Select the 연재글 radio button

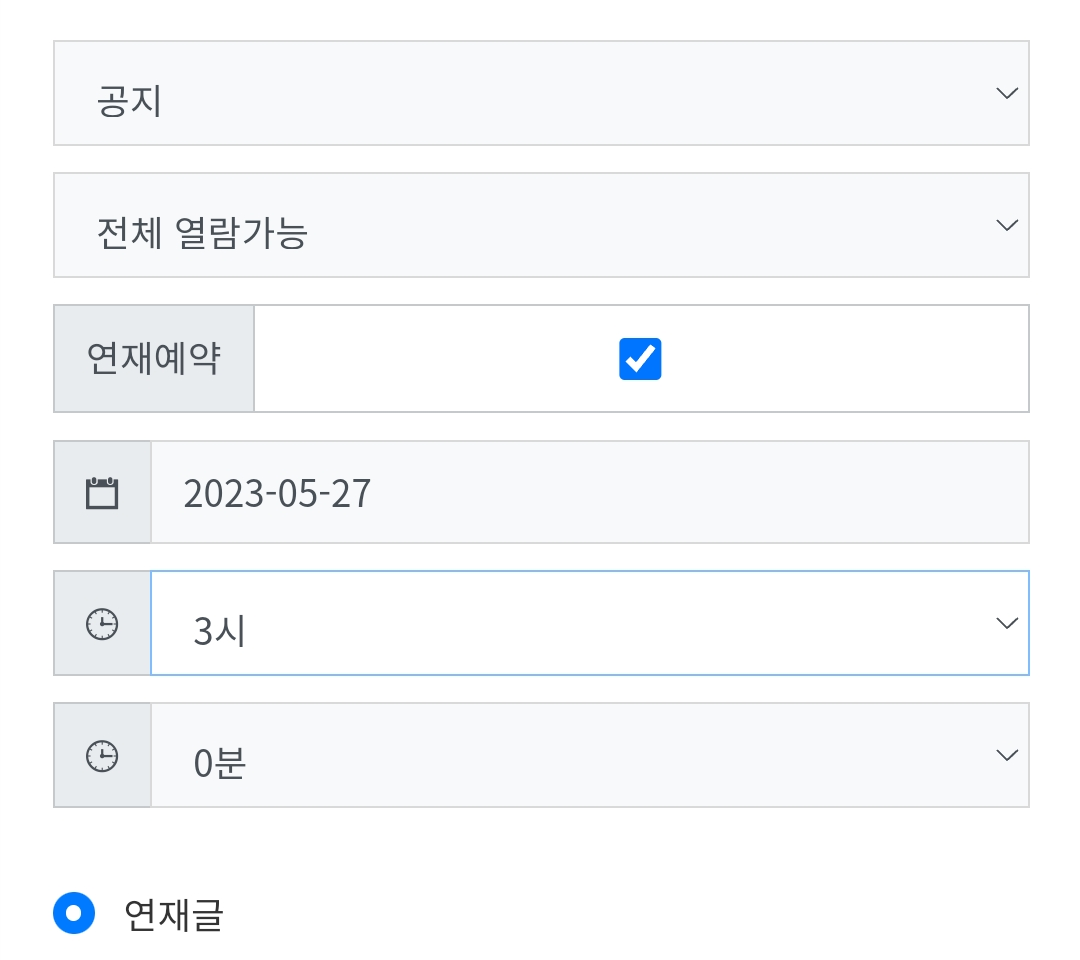pos(74,913)
